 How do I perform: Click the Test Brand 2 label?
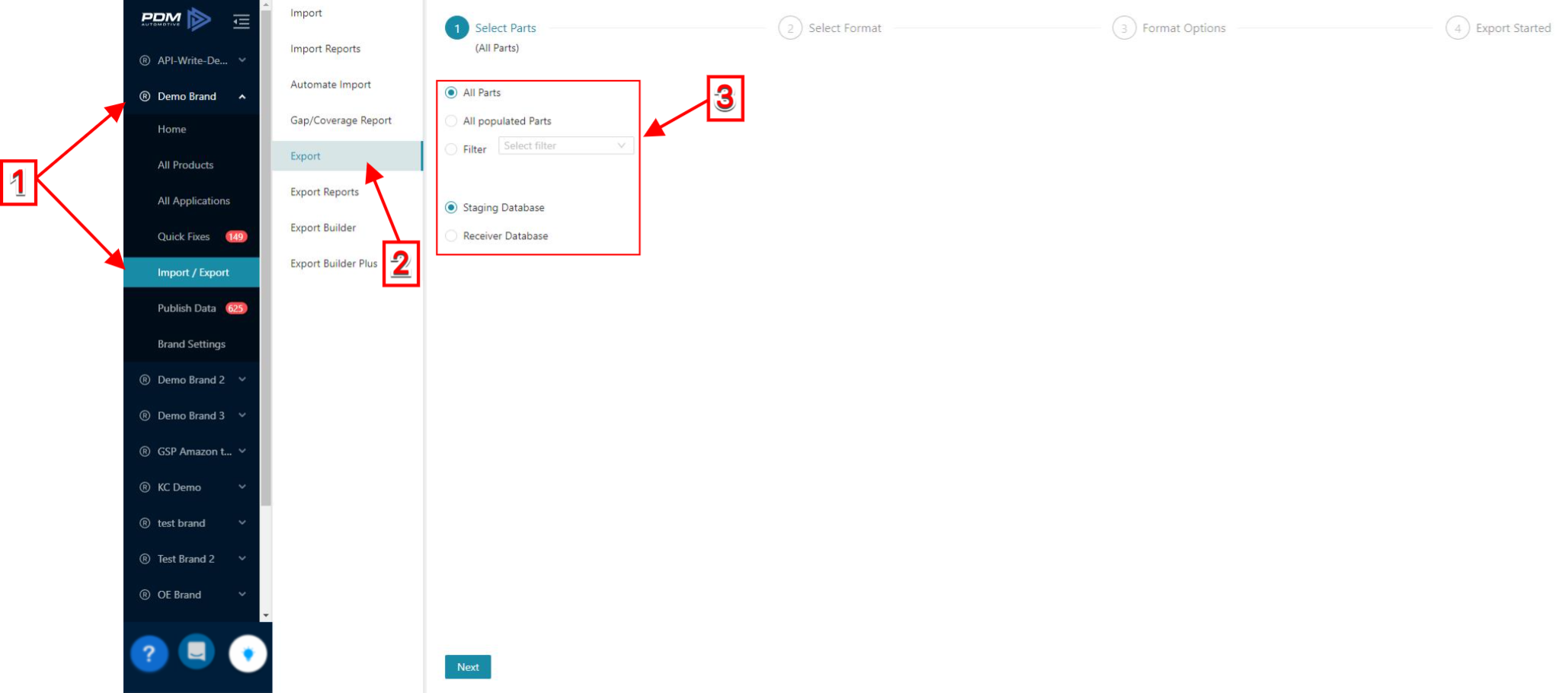coord(186,559)
